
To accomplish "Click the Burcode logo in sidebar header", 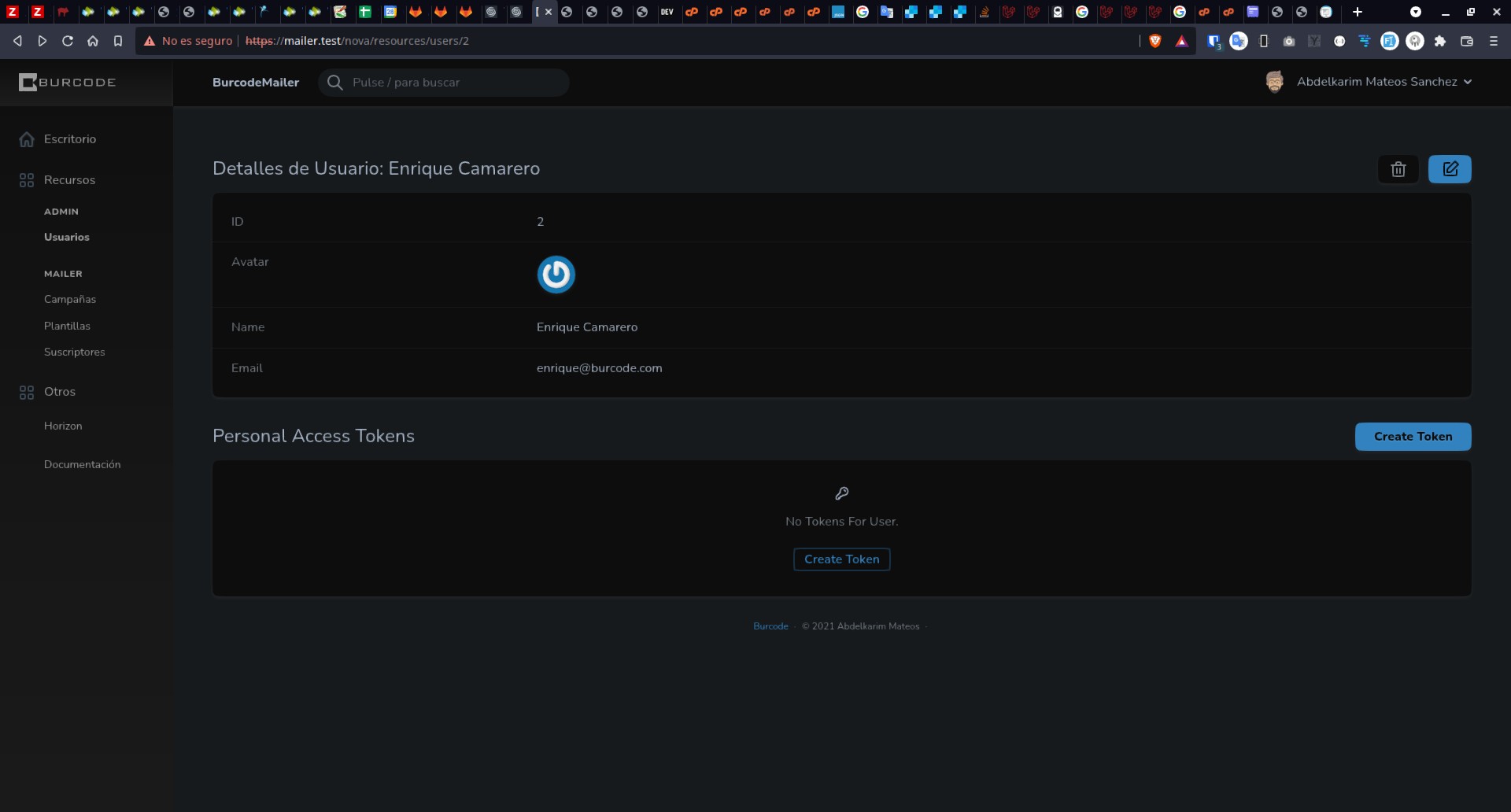I will click(68, 83).
